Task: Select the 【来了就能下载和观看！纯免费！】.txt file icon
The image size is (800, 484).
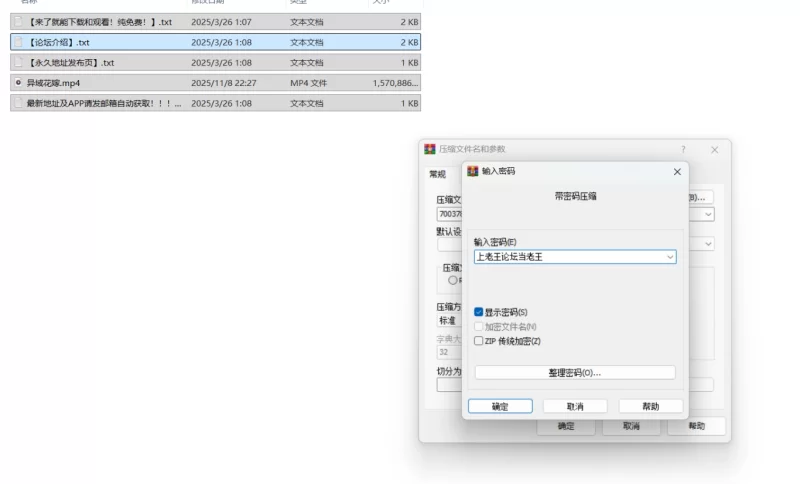Action: click(x=18, y=22)
